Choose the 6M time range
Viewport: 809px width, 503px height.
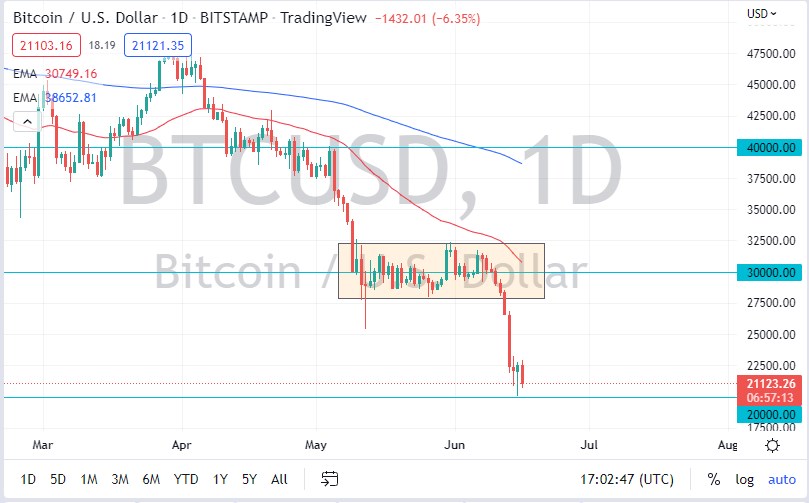pyautogui.click(x=151, y=479)
